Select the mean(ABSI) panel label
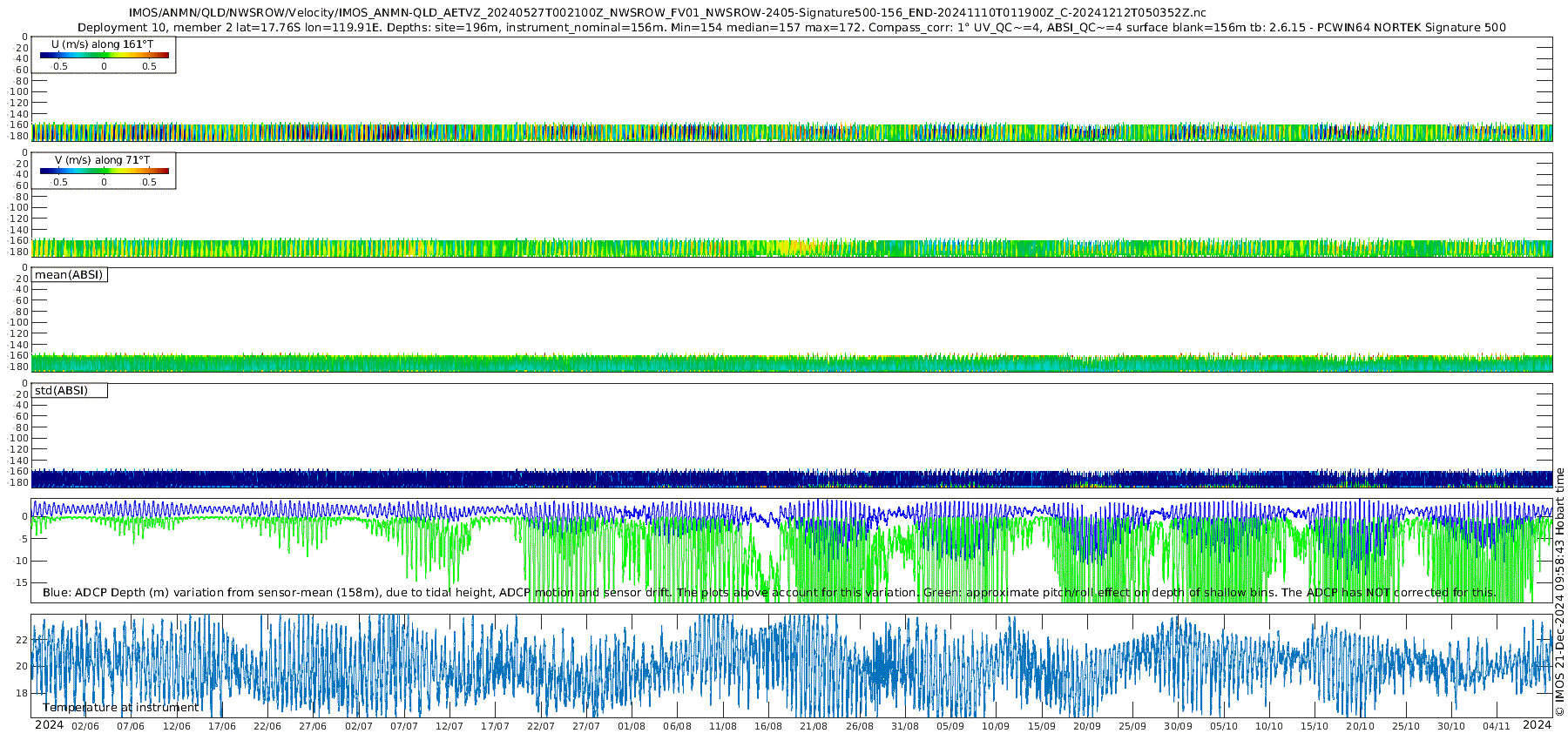This screenshot has width=1568, height=740. coord(69,275)
